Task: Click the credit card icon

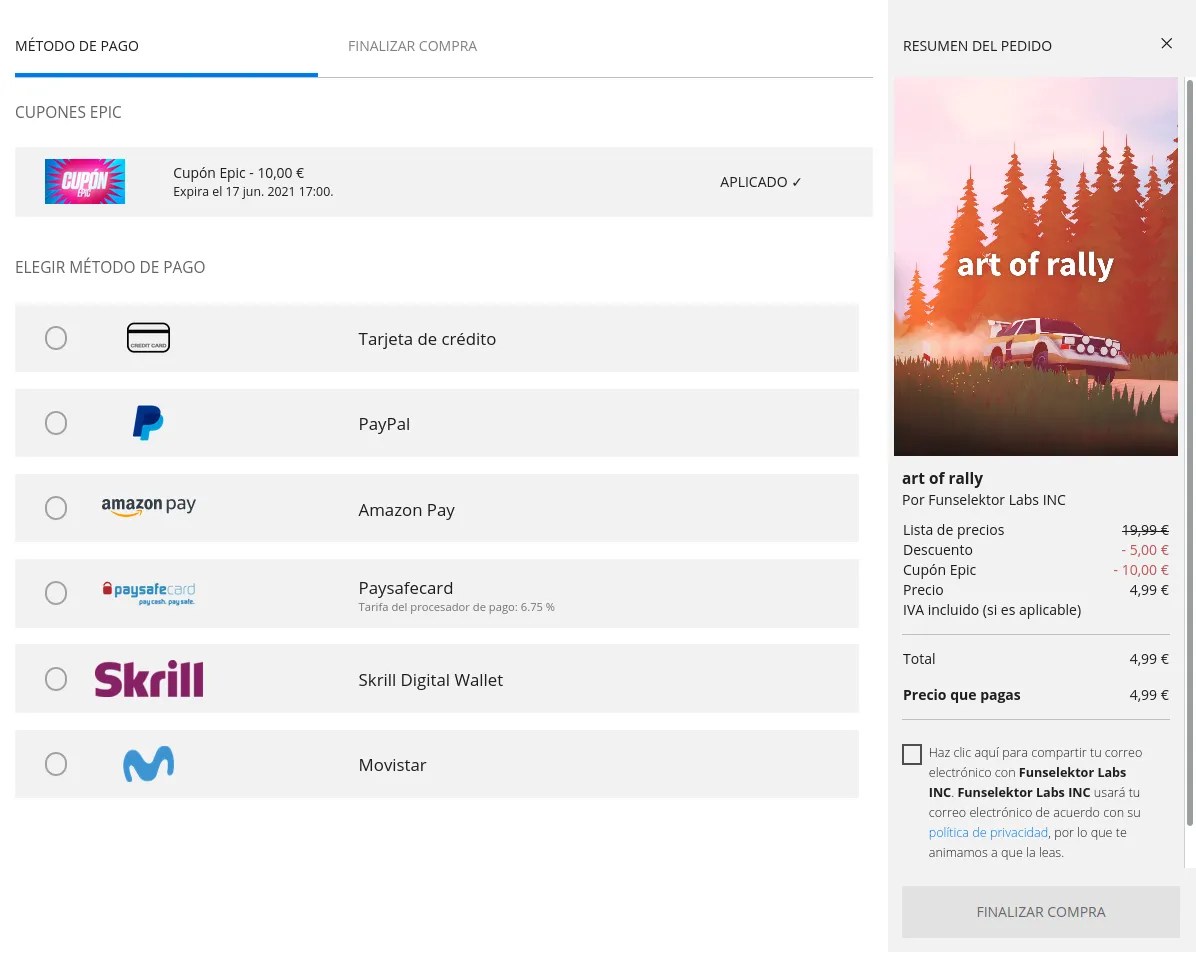Action: coord(149,338)
